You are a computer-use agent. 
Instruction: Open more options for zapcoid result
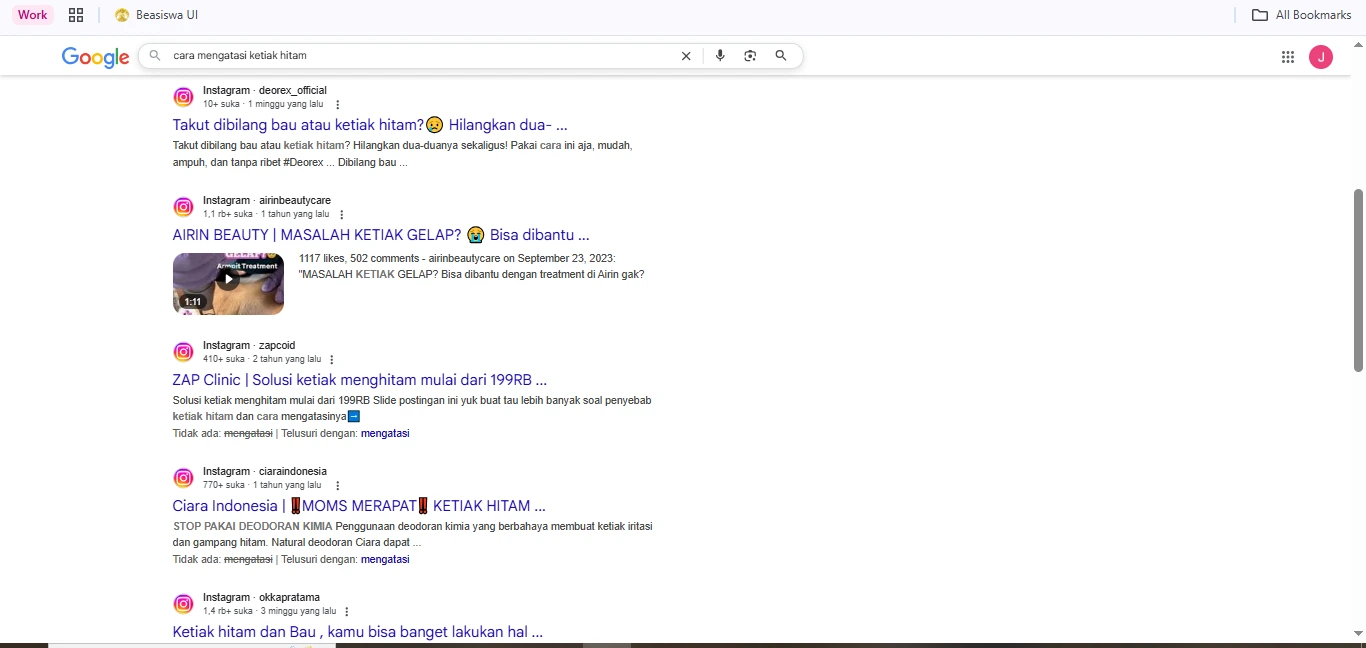332,359
